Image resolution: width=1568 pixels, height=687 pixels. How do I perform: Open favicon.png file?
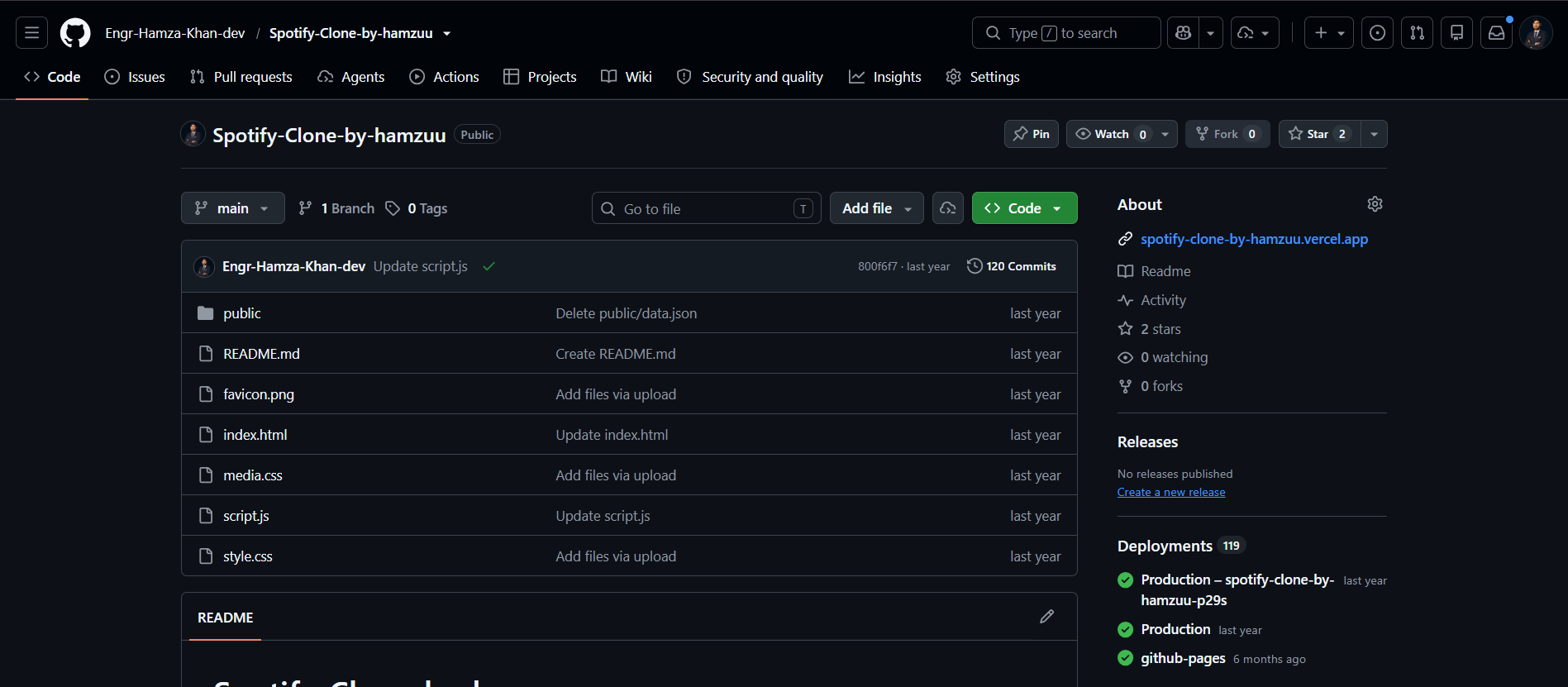[x=259, y=394]
